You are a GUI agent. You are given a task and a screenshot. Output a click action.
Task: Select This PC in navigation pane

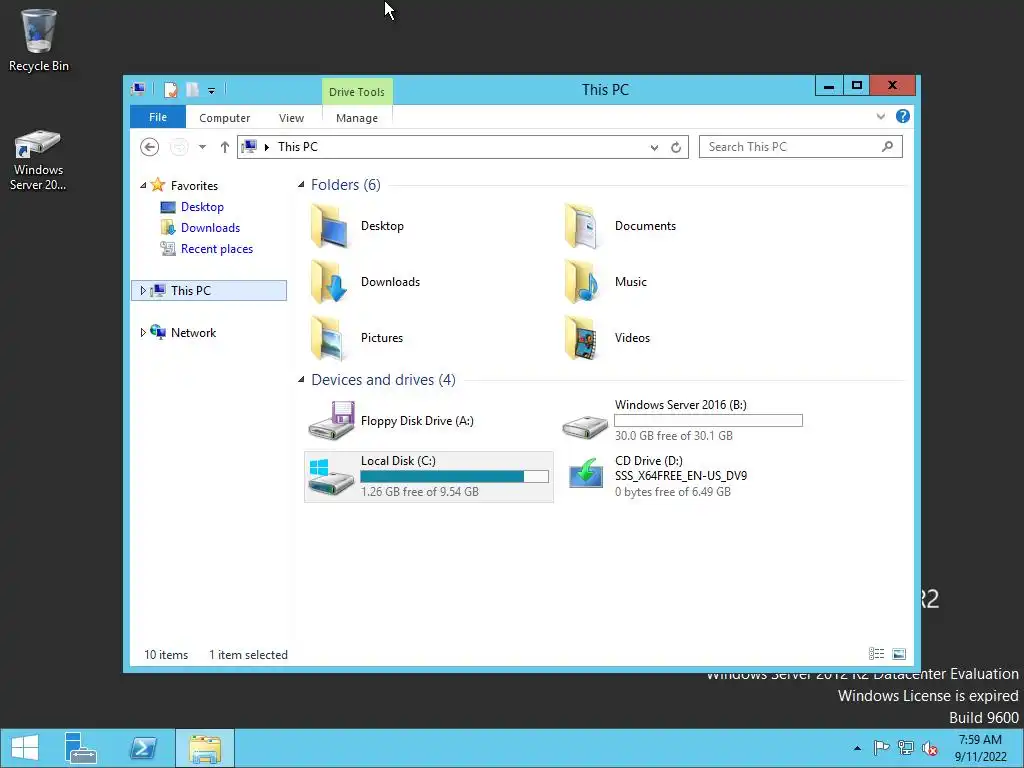[191, 291]
